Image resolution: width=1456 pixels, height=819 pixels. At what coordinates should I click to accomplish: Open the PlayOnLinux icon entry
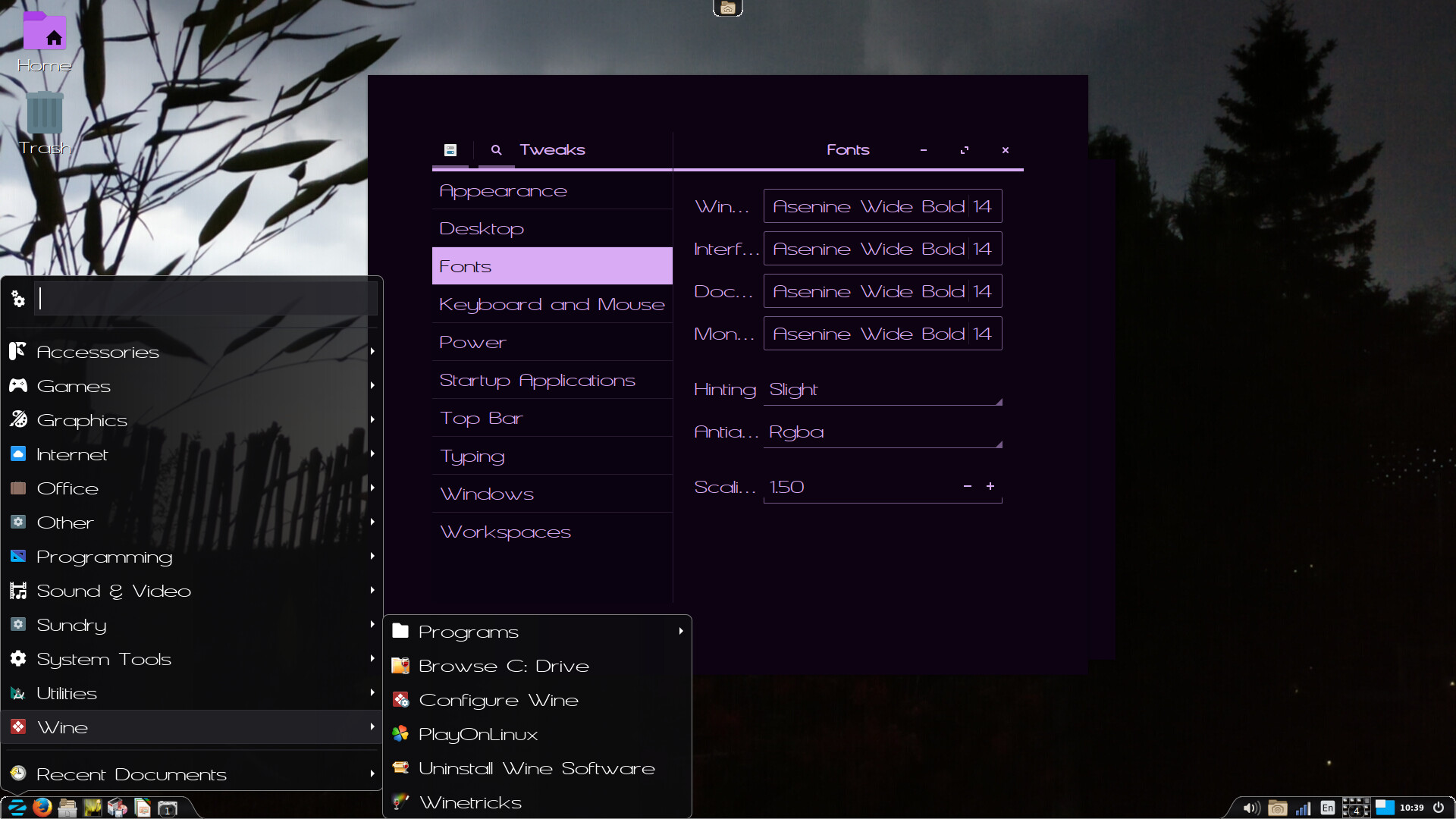[479, 734]
